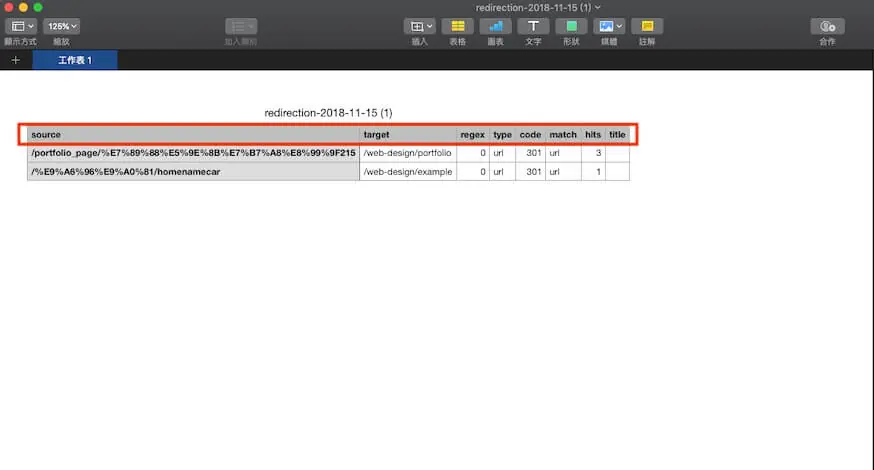Select the /web-design/portfolio target cell
The height and width of the screenshot is (470, 874).
(407, 153)
